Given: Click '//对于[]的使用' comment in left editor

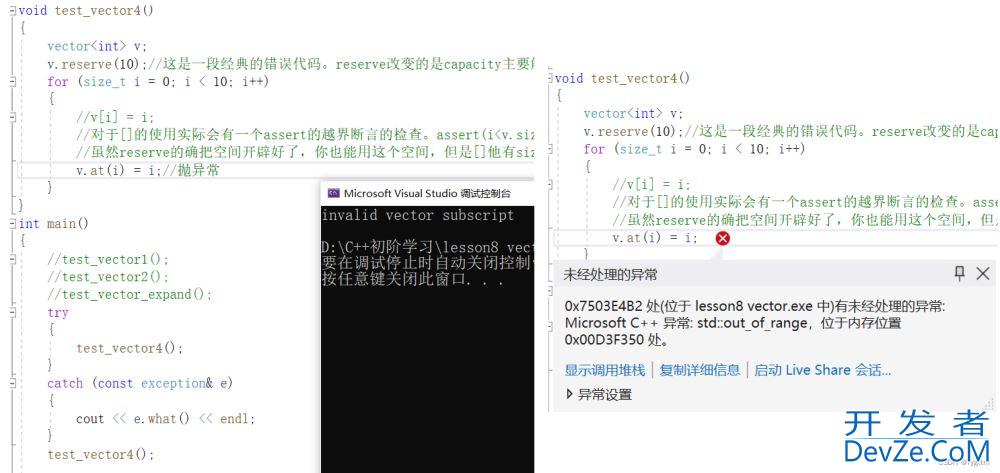Looking at the screenshot, I should click(305, 135).
